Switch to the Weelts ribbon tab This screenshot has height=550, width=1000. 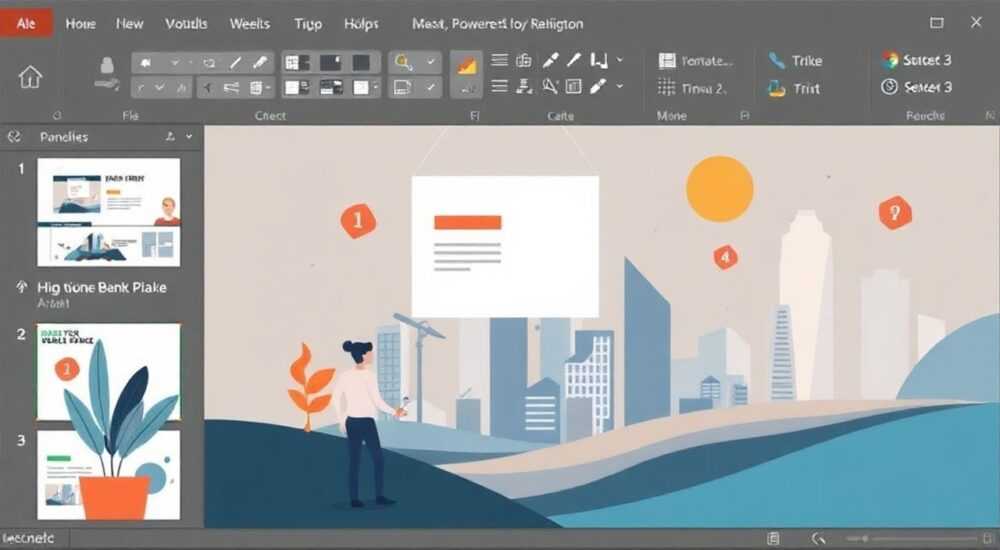pyautogui.click(x=249, y=24)
